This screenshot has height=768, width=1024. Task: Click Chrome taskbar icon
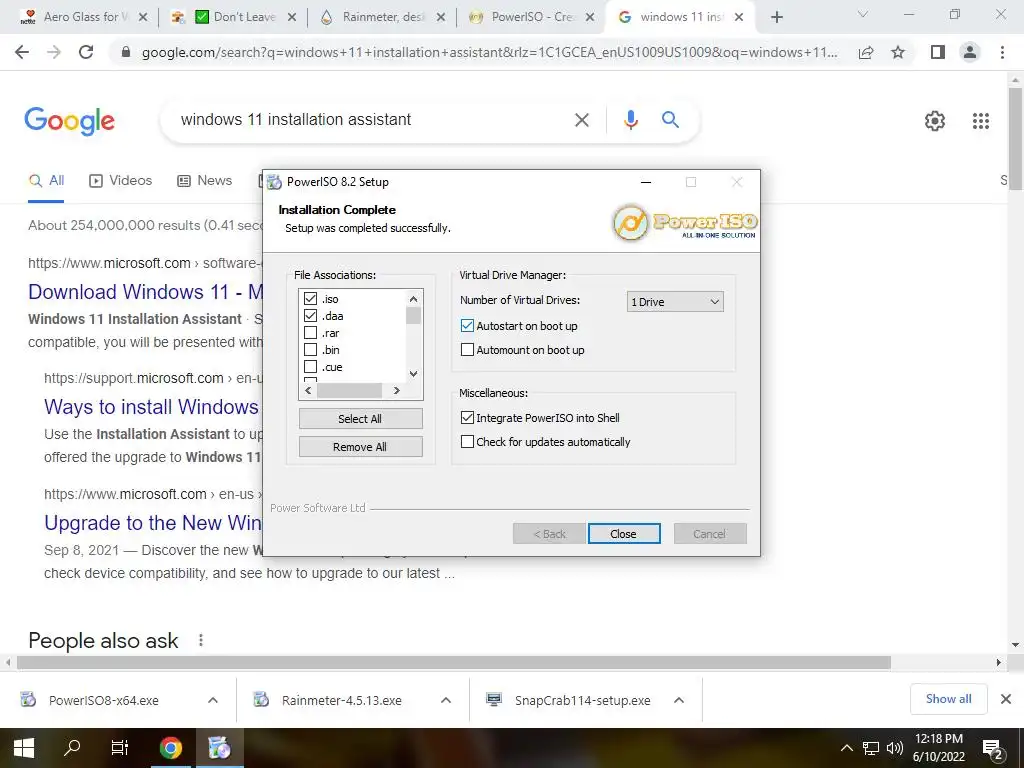tap(170, 748)
